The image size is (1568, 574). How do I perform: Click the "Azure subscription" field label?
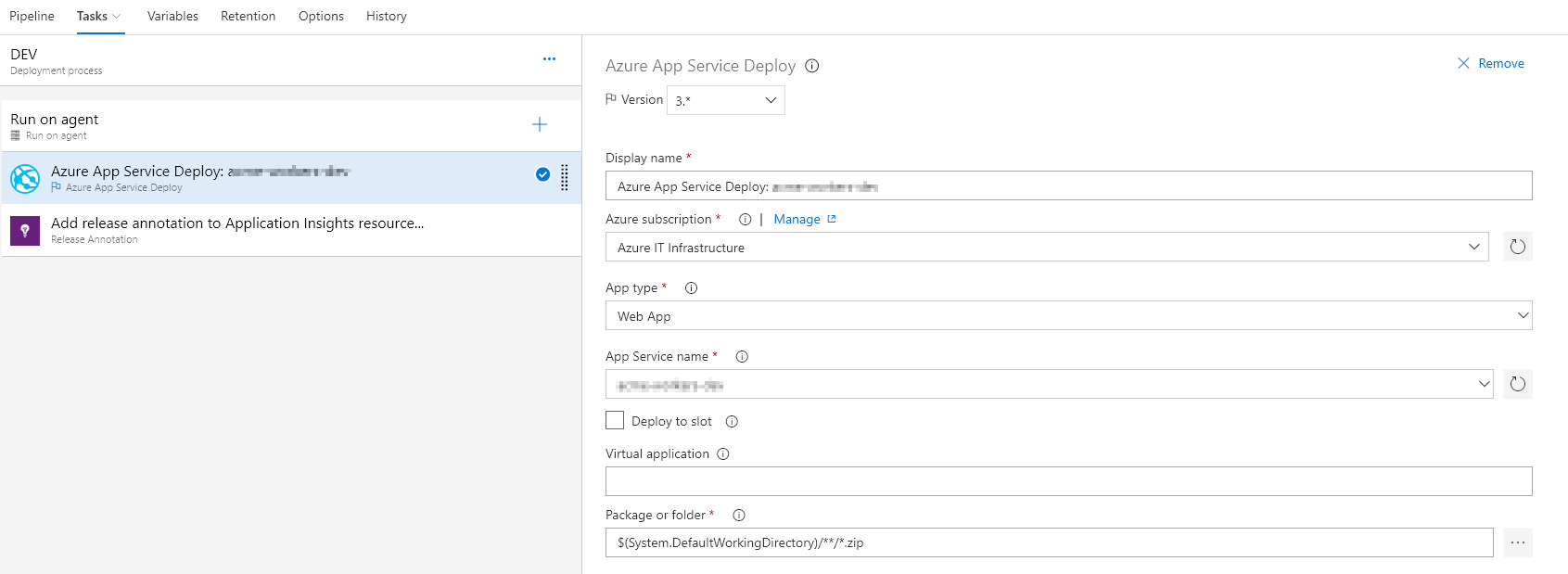coord(658,220)
